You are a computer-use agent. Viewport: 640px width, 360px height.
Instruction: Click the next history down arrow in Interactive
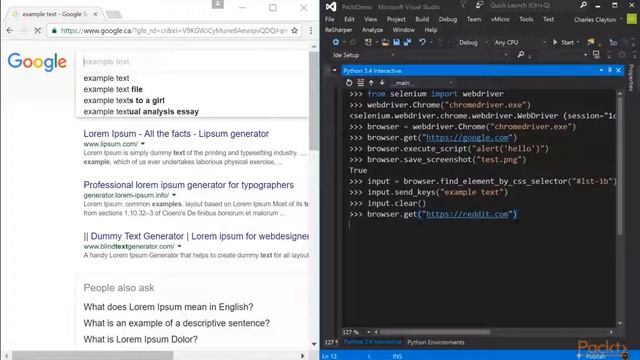pos(382,82)
